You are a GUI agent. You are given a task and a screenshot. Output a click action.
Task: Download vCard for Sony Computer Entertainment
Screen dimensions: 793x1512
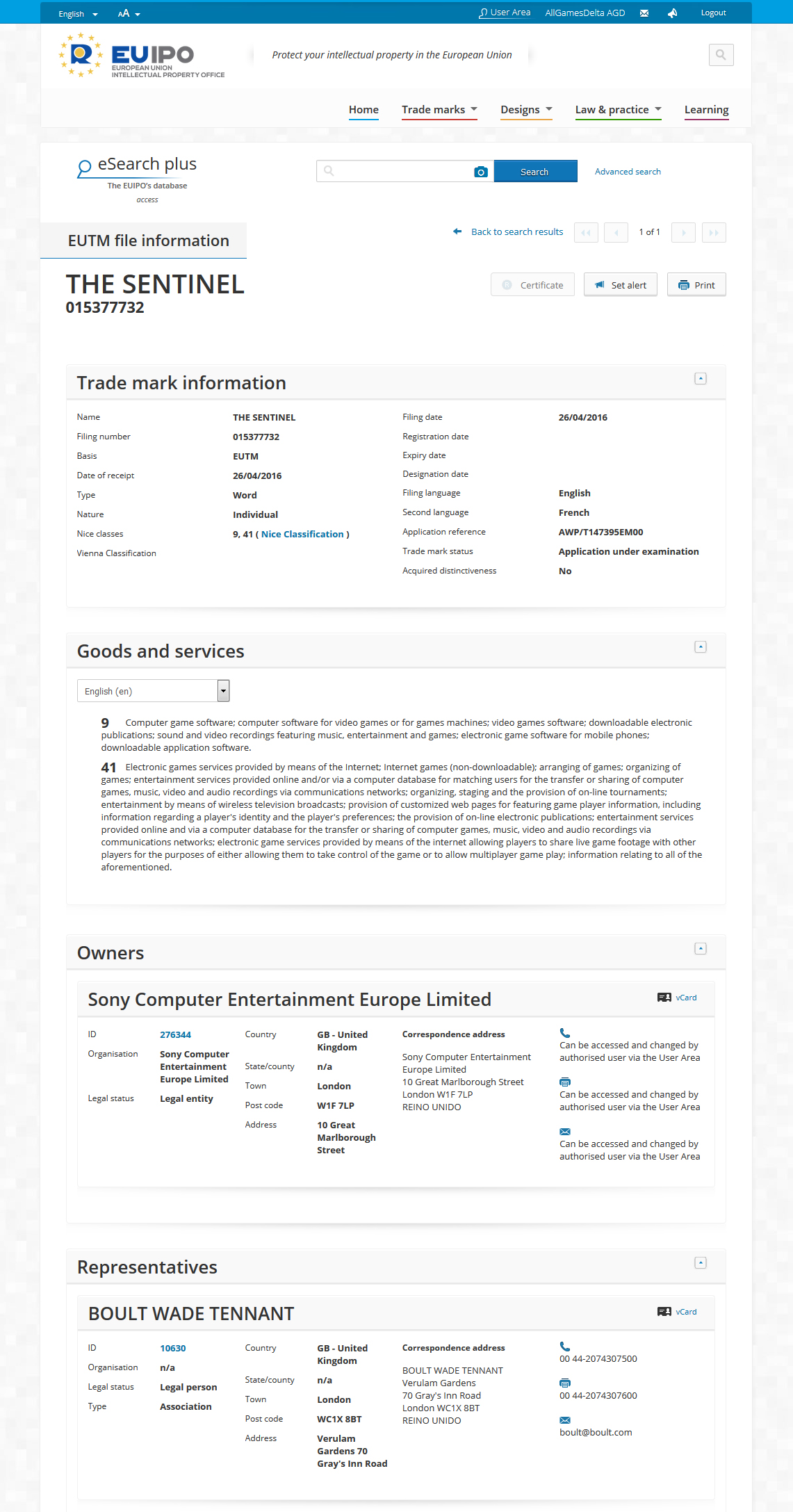677,998
